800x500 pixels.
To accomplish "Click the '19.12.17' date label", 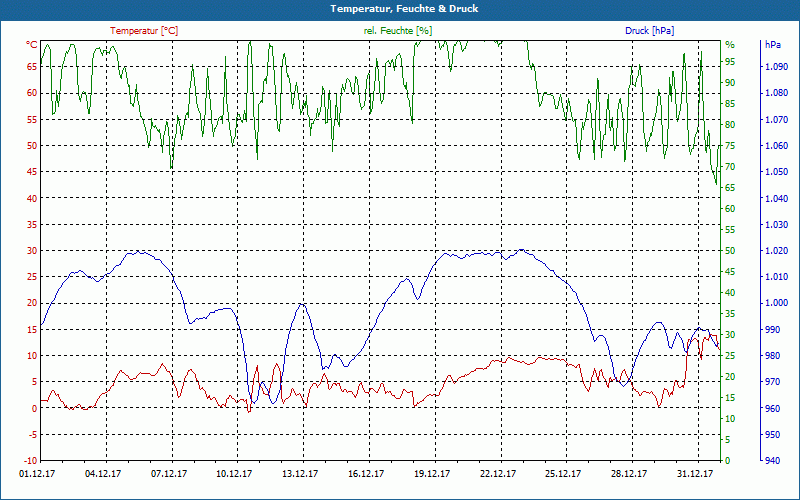I will coord(432,474).
